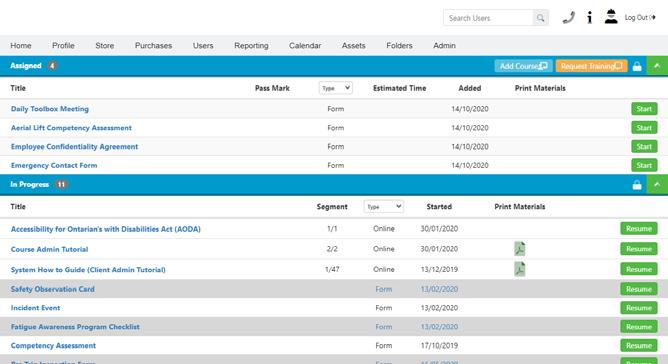668x364 pixels.
Task: Click the search magnifier icon
Action: pyautogui.click(x=540, y=18)
